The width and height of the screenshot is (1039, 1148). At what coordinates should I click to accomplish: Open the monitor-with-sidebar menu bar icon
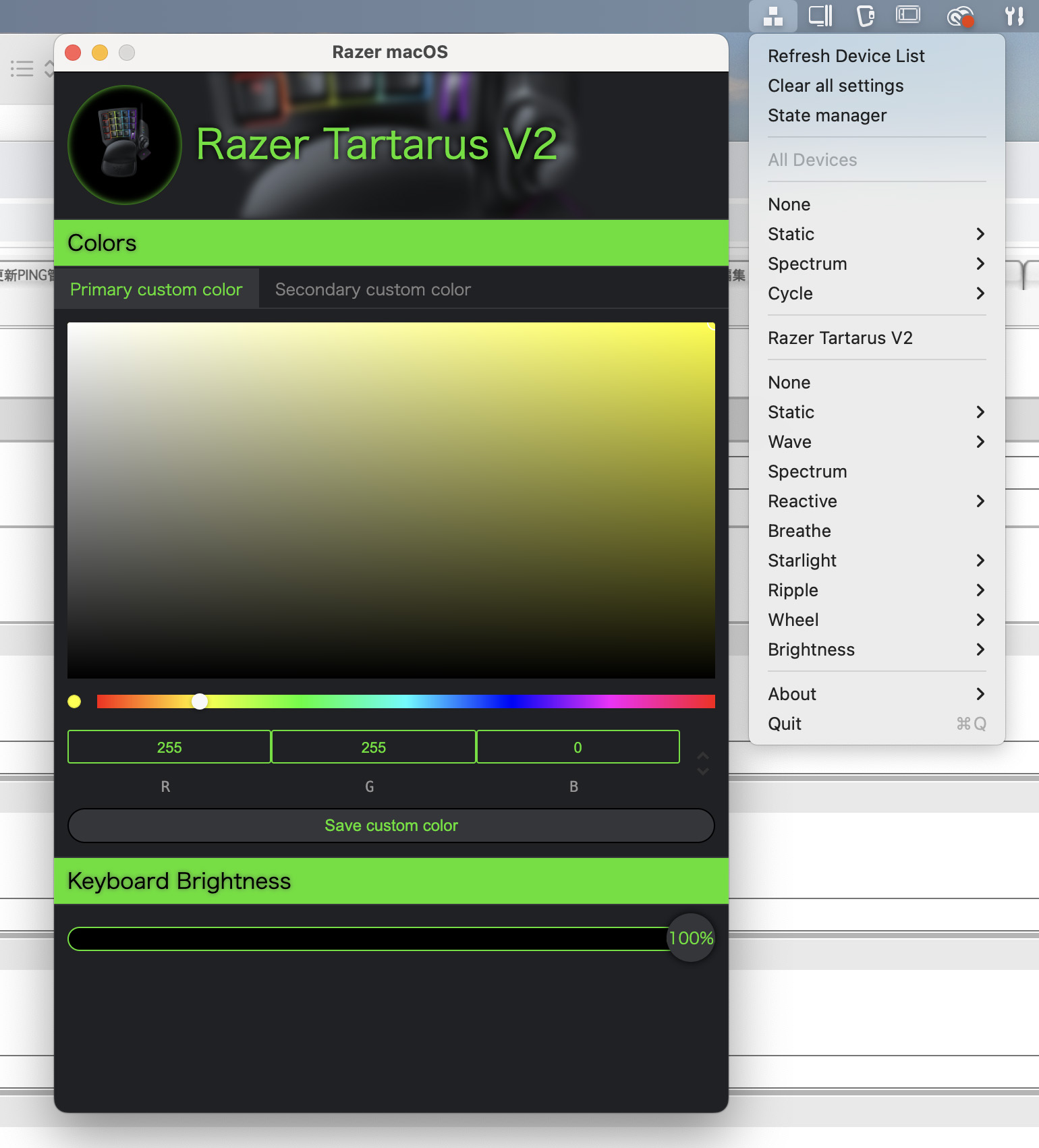(x=820, y=16)
